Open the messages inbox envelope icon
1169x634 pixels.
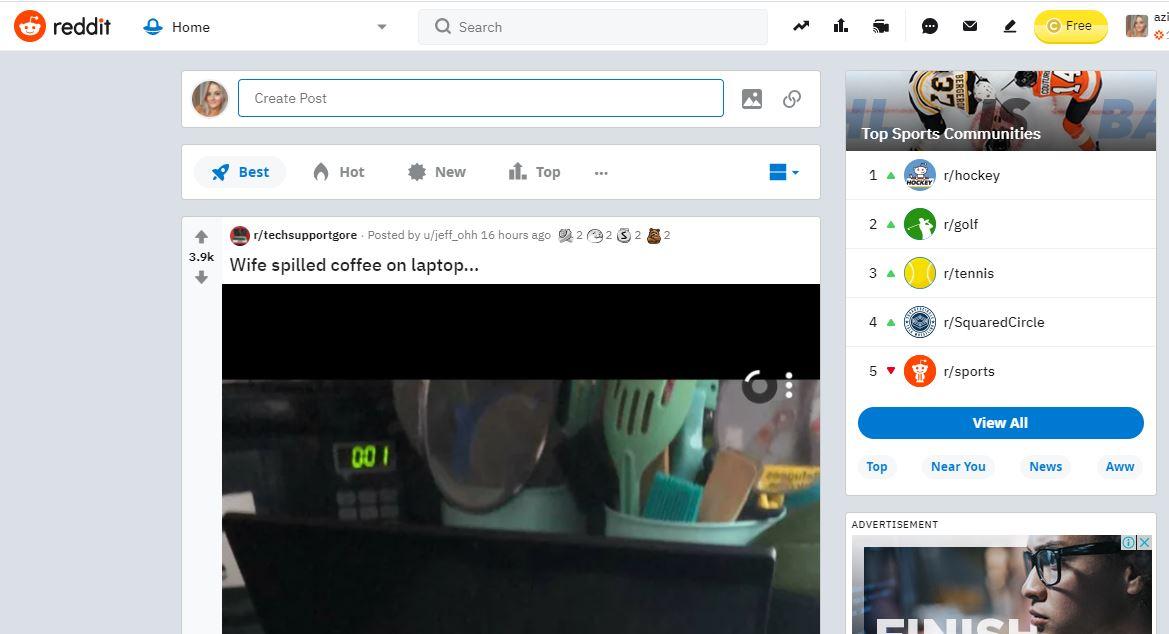[x=969, y=26]
